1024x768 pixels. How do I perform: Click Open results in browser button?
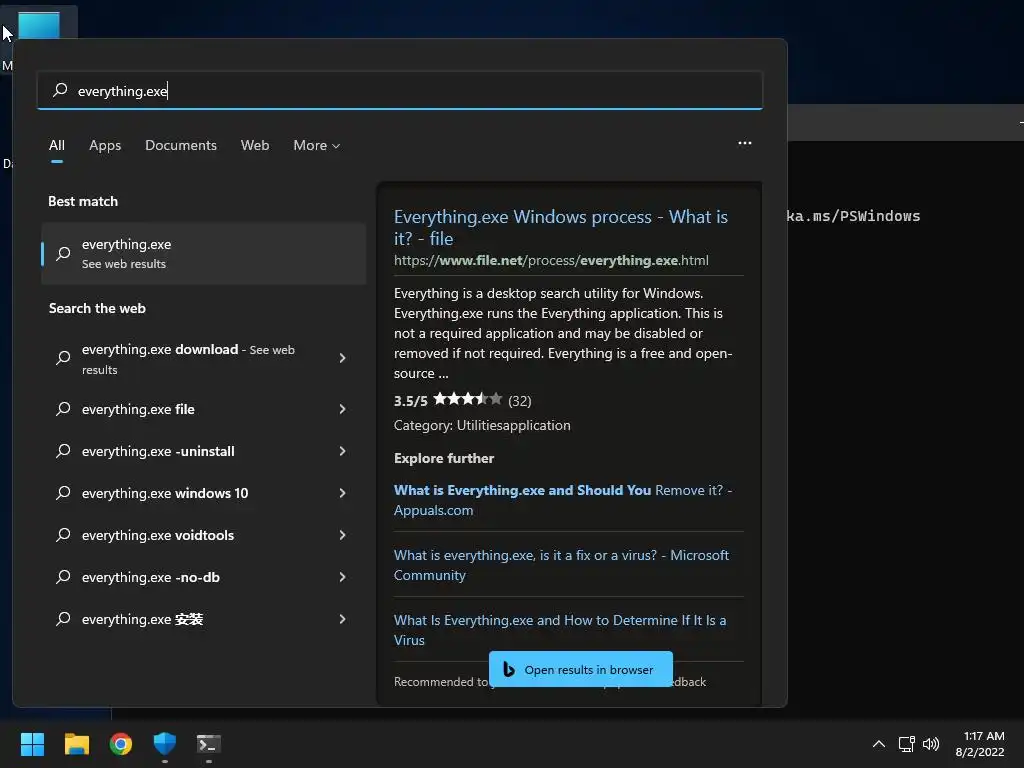coord(581,669)
